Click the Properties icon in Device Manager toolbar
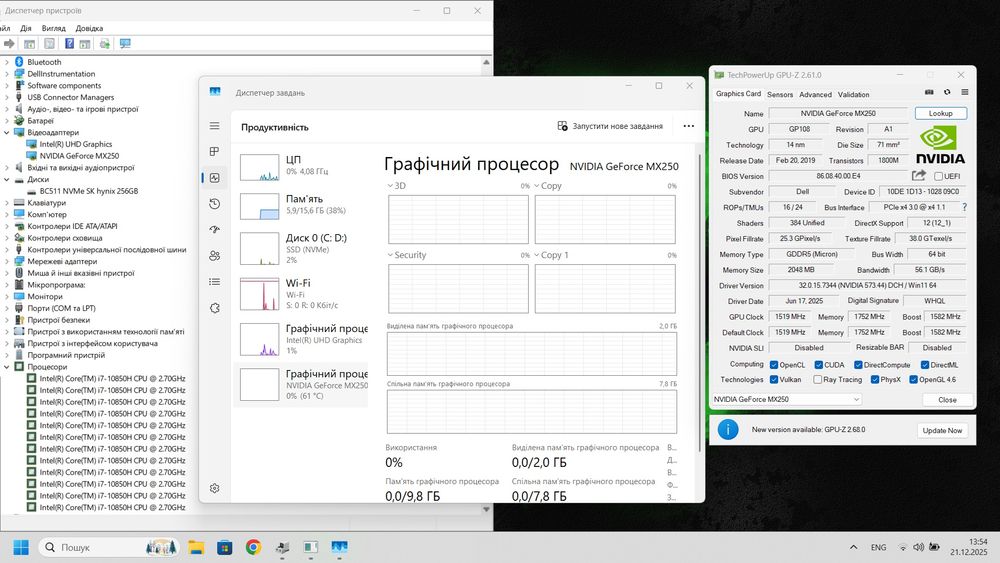Image resolution: width=1000 pixels, height=563 pixels. [x=49, y=43]
